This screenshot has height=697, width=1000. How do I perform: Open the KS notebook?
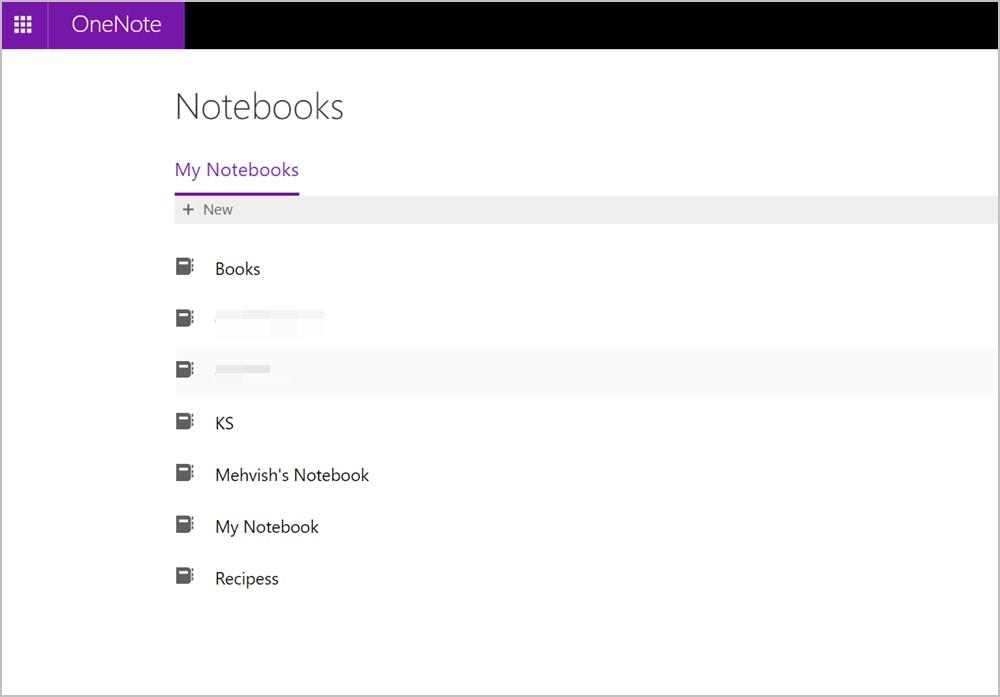[224, 423]
